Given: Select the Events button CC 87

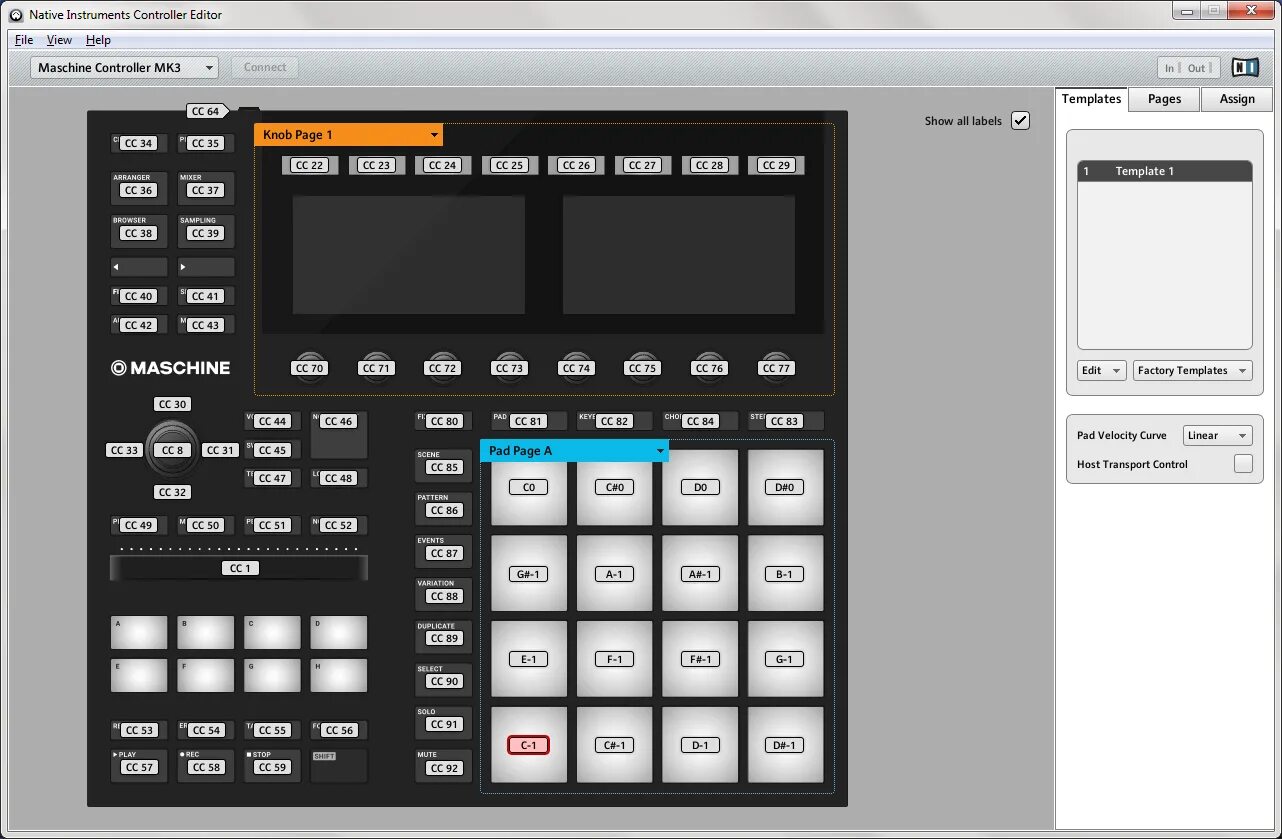Looking at the screenshot, I should click(x=443, y=550).
